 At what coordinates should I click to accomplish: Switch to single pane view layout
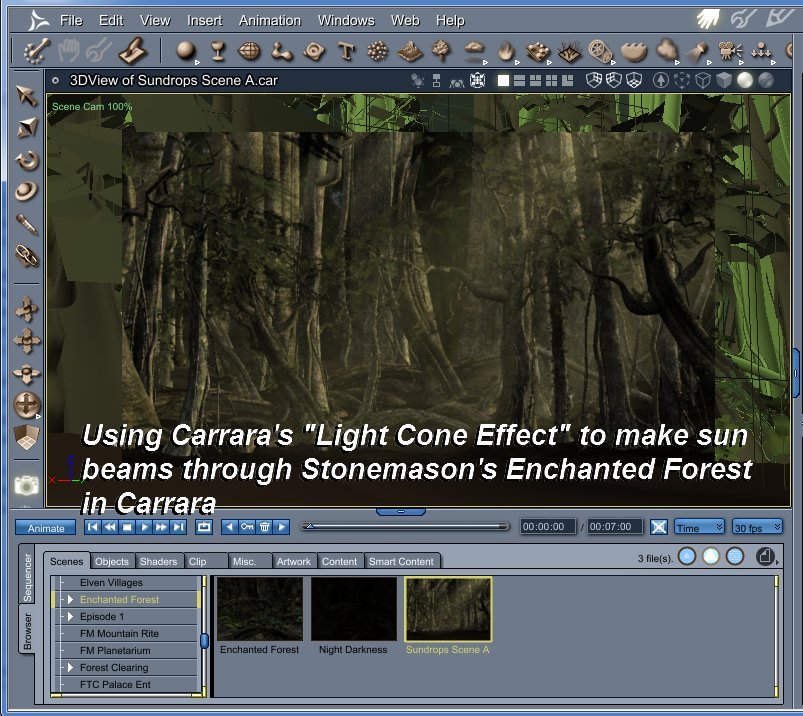pos(503,80)
